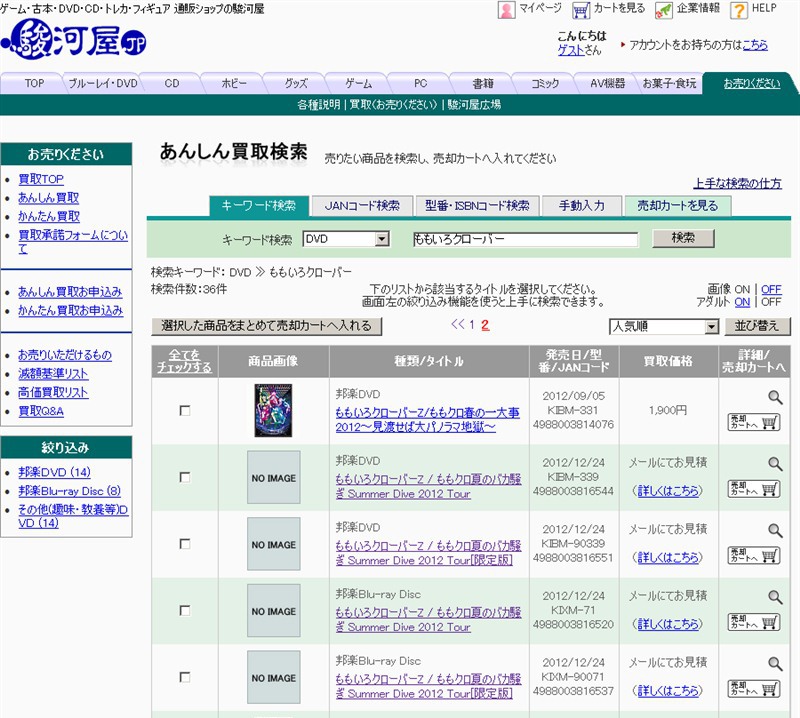Screen dimensions: 800x718
Task: Open the Hobby navigation tab
Action: [234, 83]
